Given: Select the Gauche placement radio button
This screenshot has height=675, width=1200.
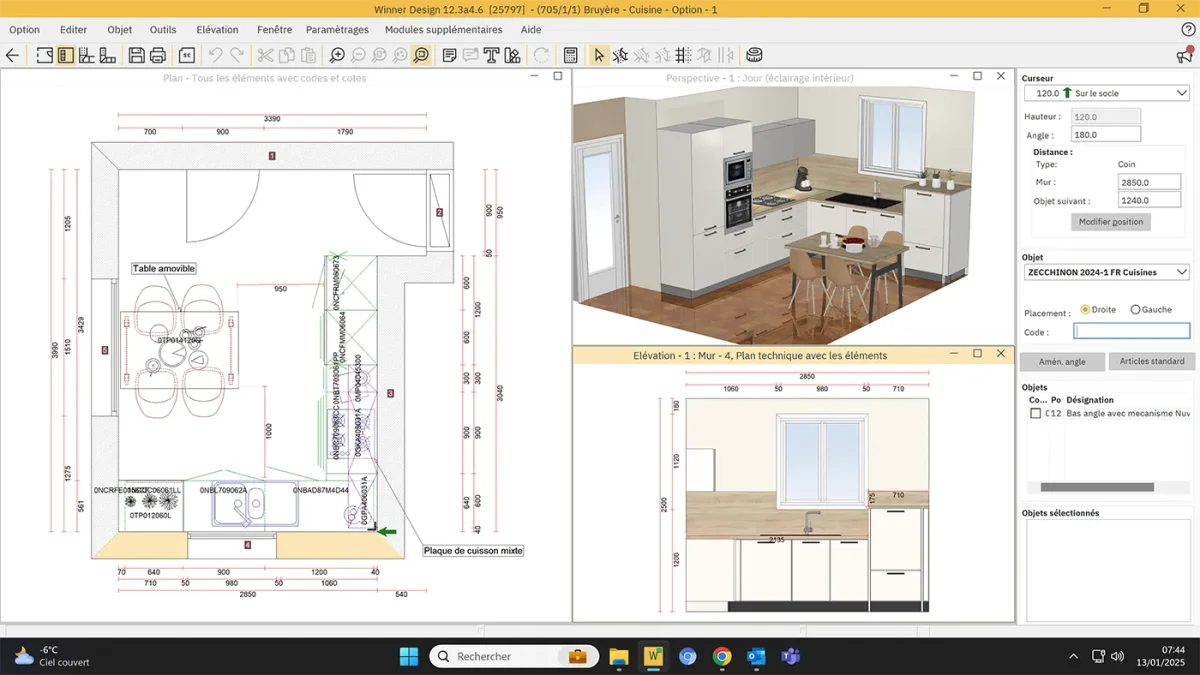Looking at the screenshot, I should pyautogui.click(x=1135, y=310).
